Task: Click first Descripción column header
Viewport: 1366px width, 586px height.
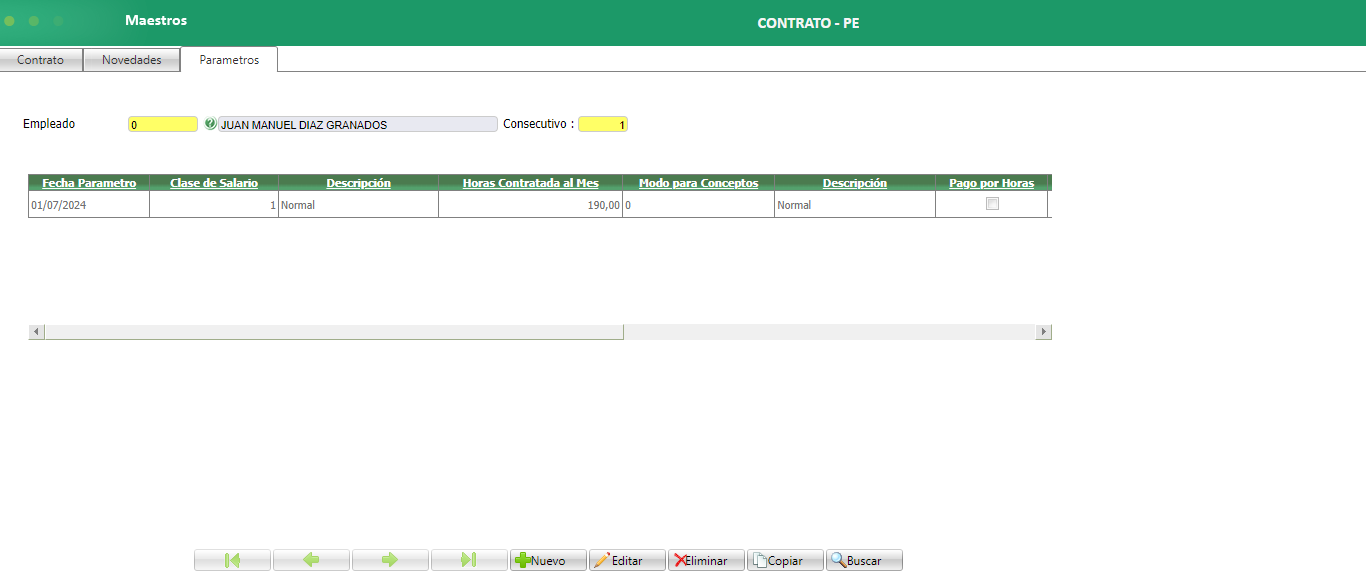Action: pos(358,183)
